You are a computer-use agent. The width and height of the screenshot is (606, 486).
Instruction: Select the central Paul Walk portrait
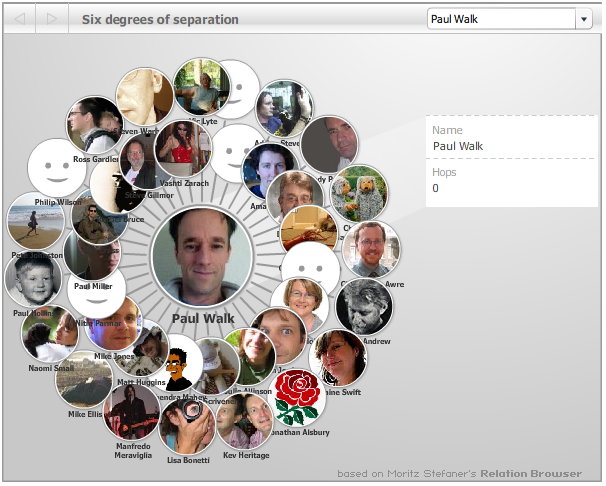pos(202,257)
